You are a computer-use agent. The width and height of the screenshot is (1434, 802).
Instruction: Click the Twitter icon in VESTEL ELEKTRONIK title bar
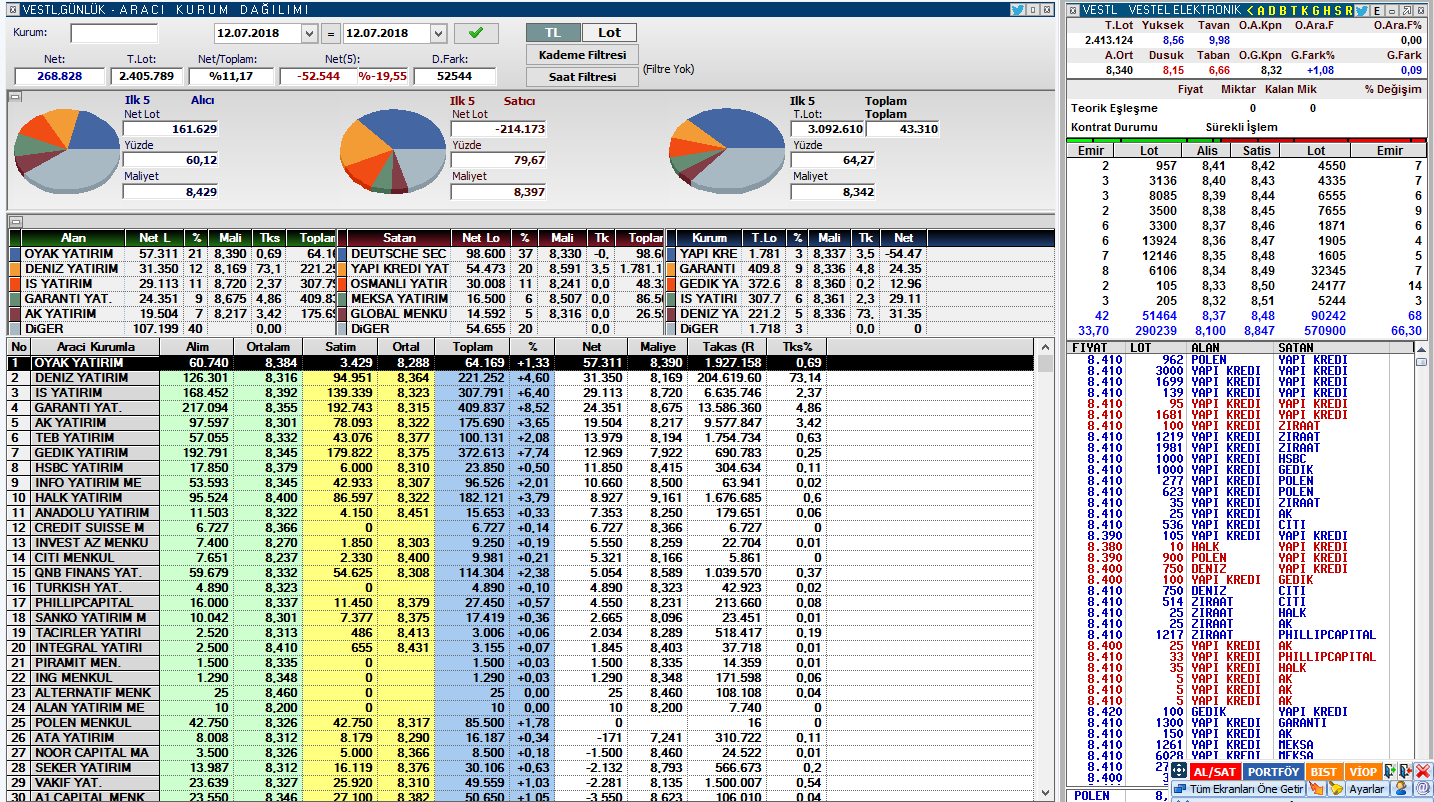(1362, 10)
